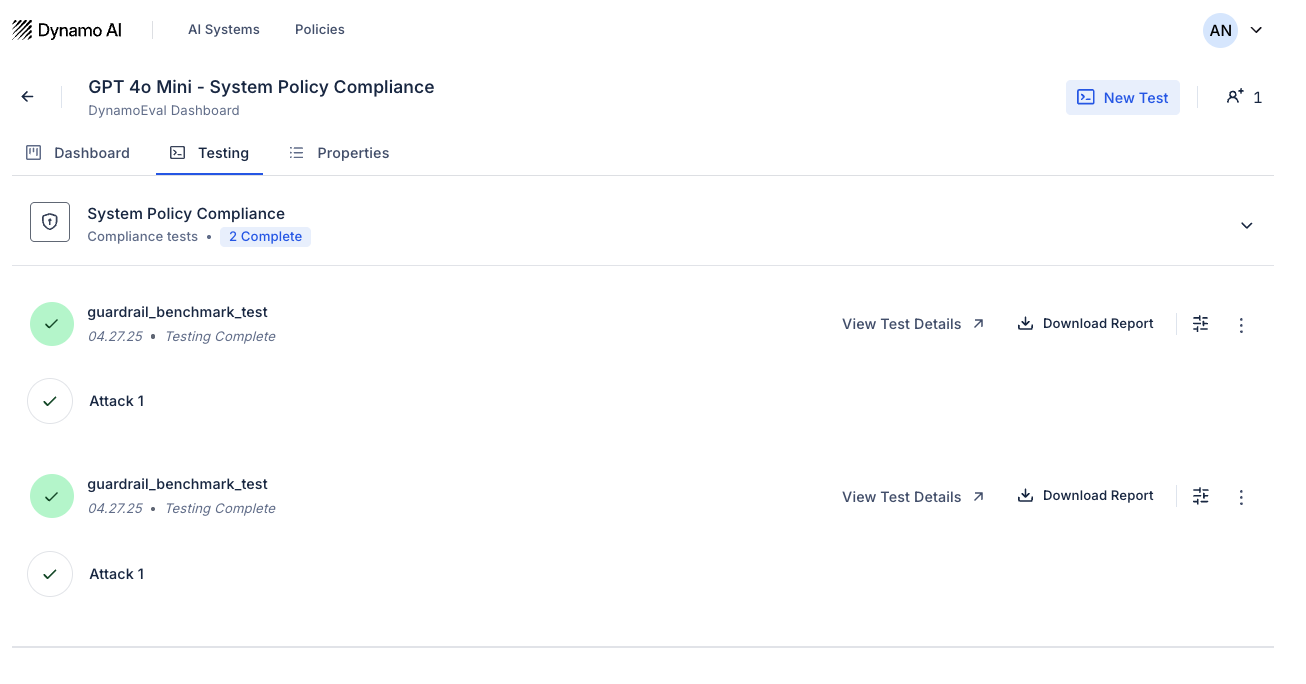Viewport: 1306px width, 684px height.
Task: Switch to the Properties tab
Action: click(339, 153)
